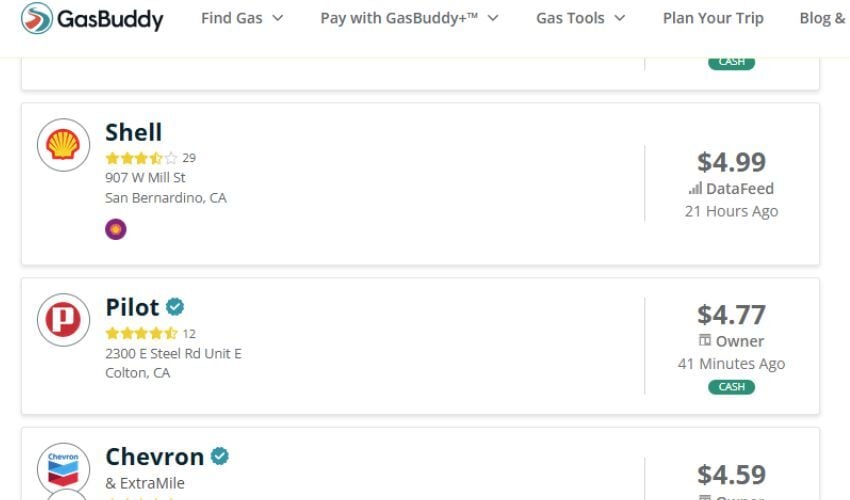
Task: Click the DataFeed signal bars icon
Action: tap(695, 189)
